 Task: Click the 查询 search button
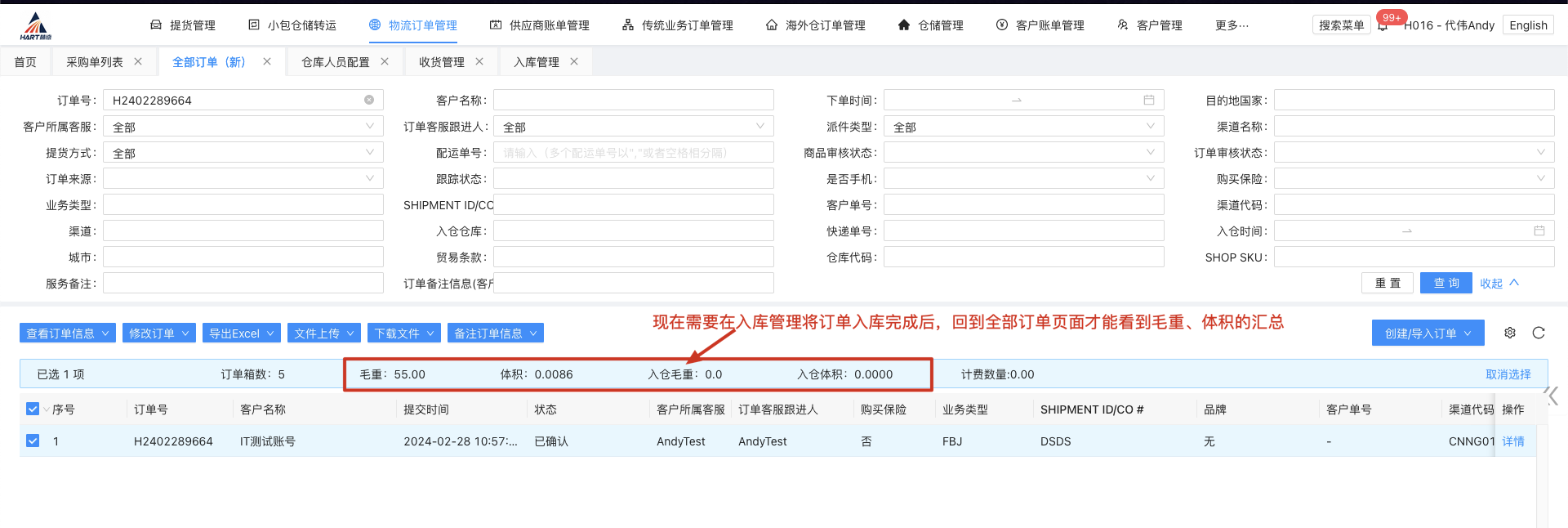pyautogui.click(x=1445, y=283)
